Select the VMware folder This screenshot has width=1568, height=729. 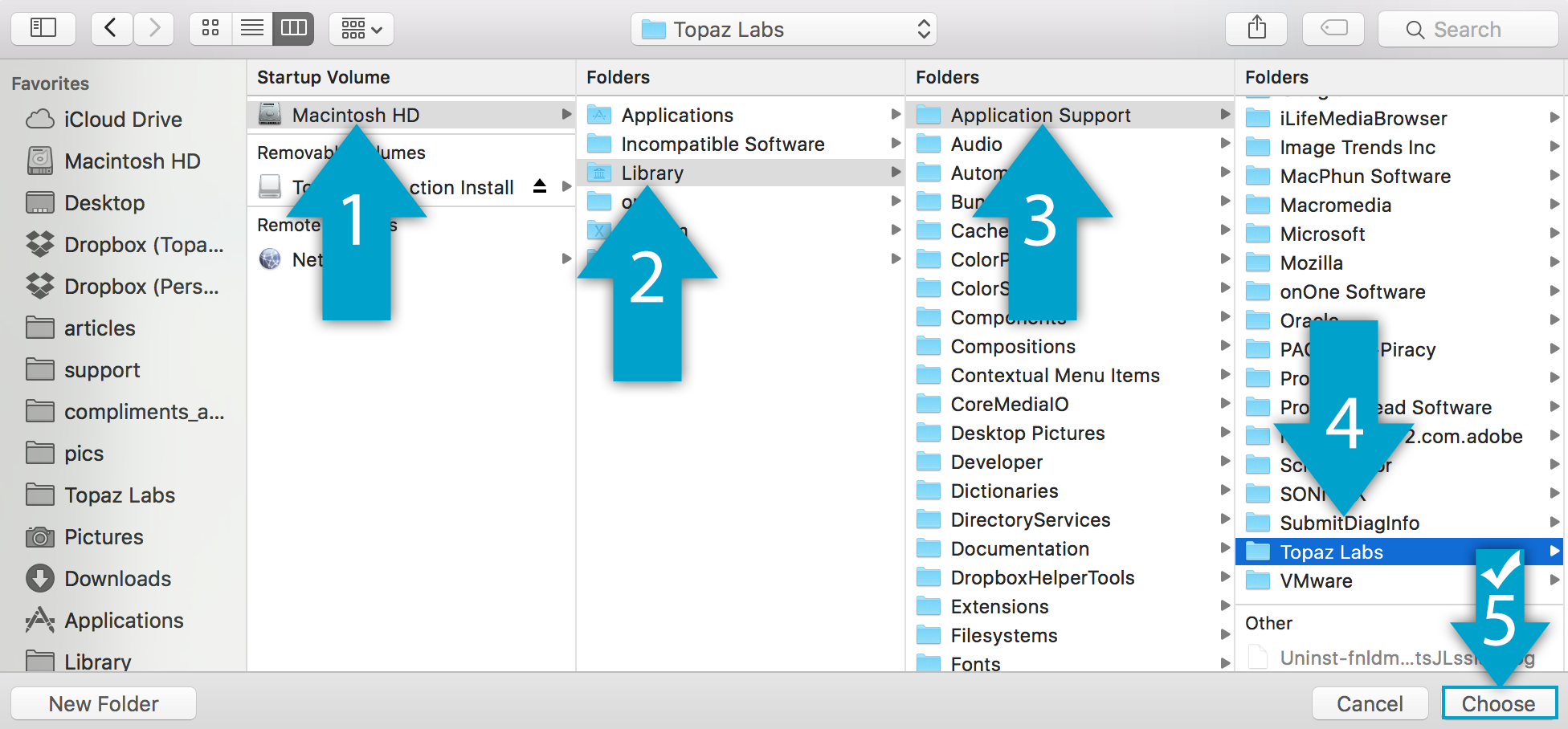[x=1399, y=580]
